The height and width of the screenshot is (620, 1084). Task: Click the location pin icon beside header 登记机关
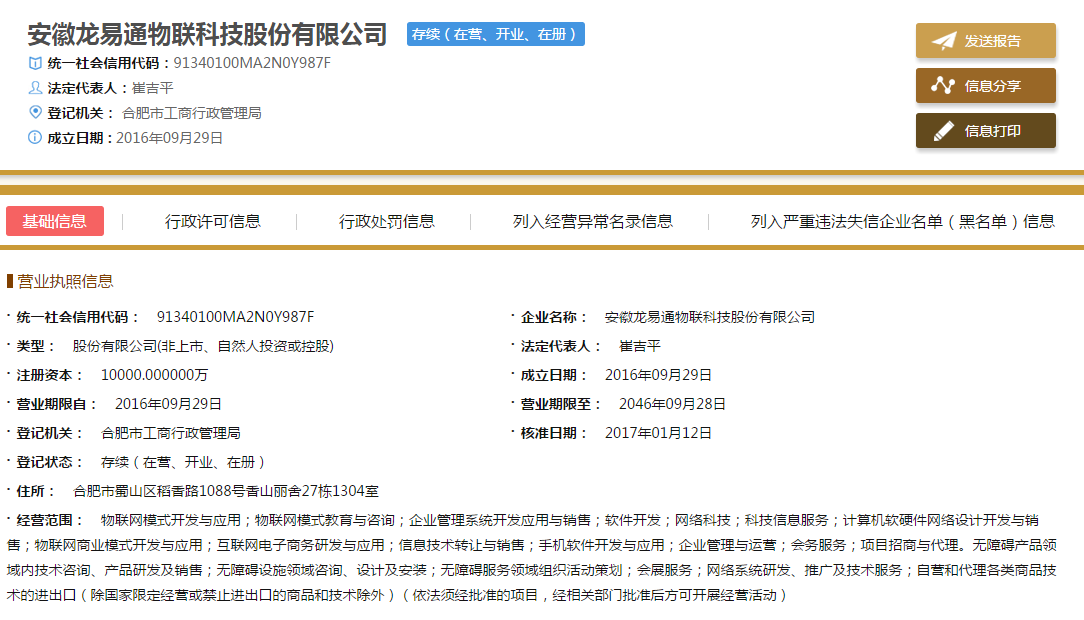tap(36, 112)
